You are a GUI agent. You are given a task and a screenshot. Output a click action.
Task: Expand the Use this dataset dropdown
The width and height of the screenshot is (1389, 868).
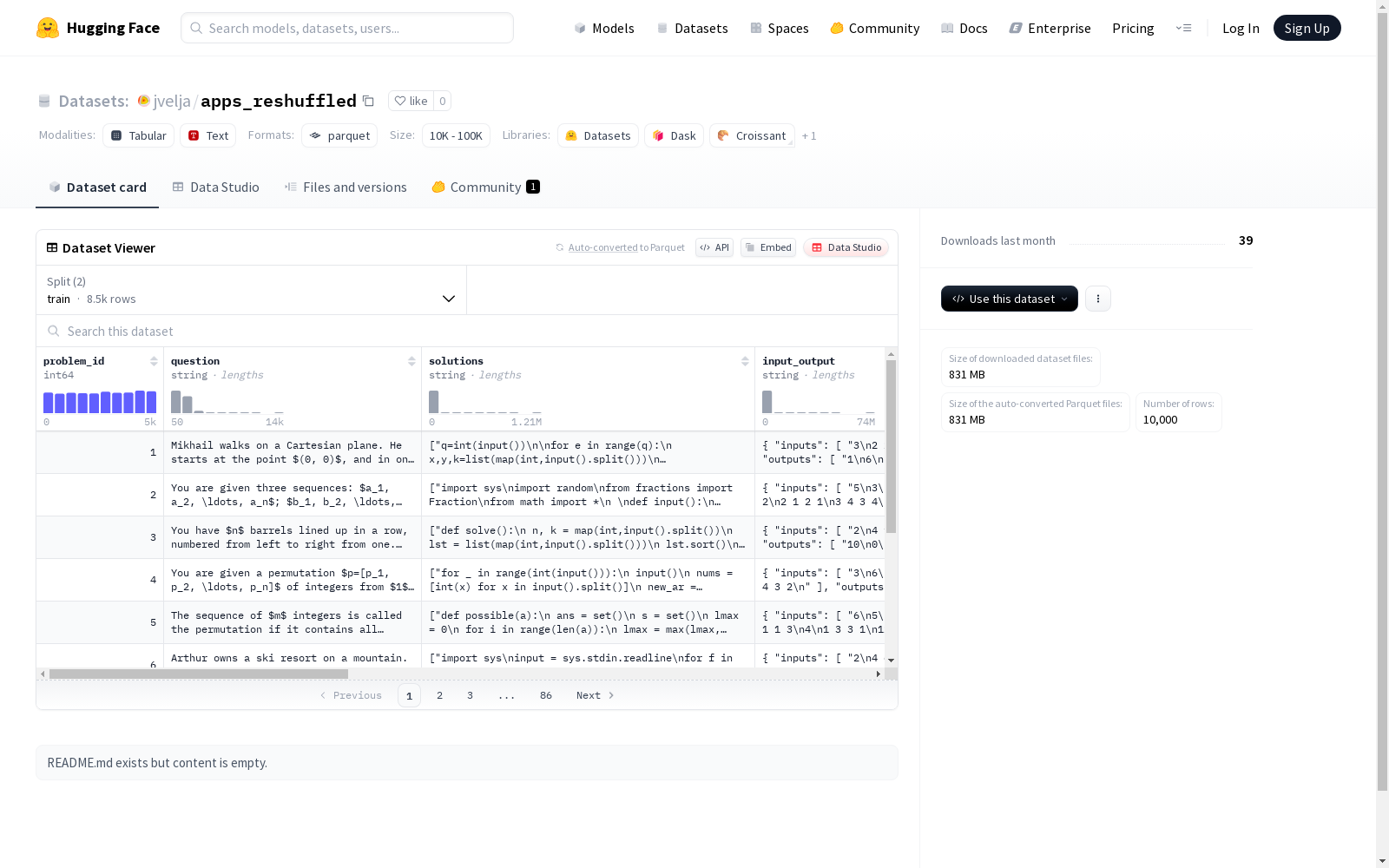(1010, 299)
